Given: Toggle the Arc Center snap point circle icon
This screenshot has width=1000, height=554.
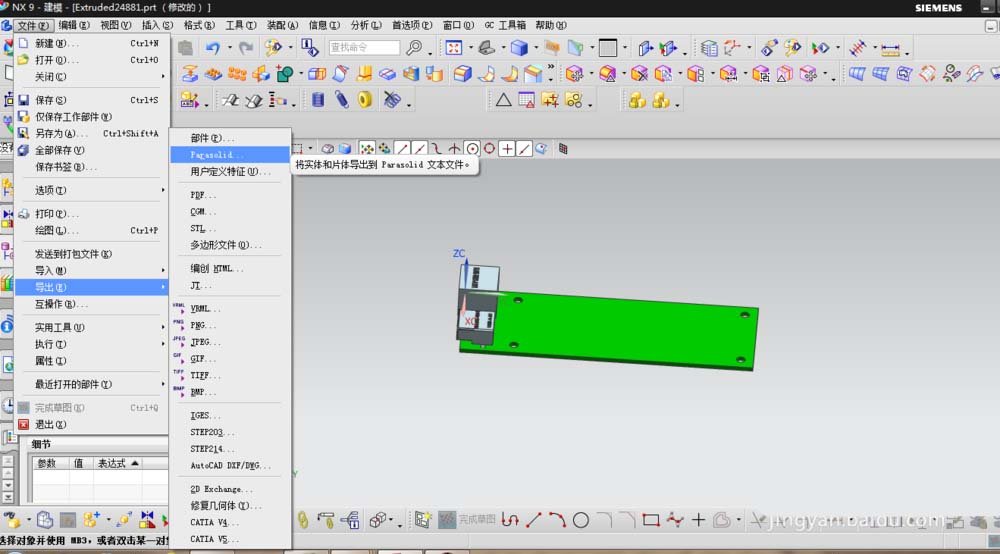Looking at the screenshot, I should click(x=472, y=149).
